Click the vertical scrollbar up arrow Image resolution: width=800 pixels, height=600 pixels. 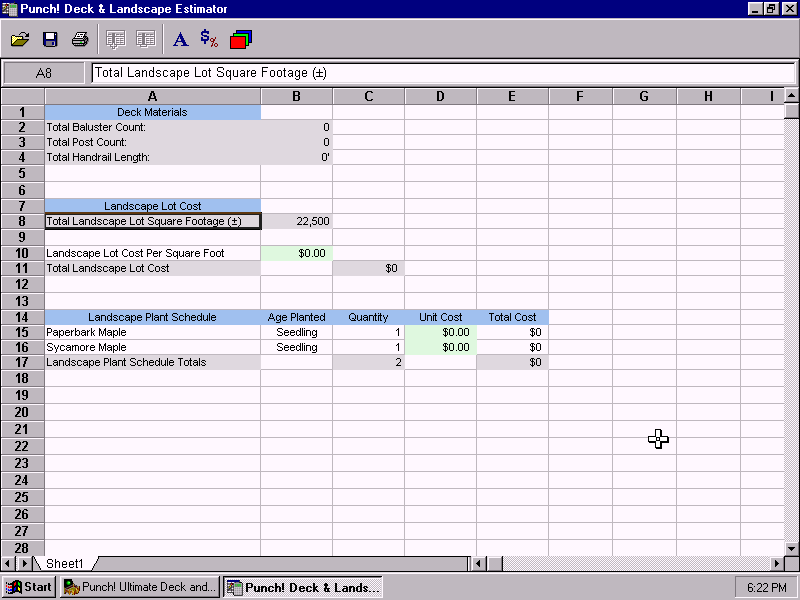792,95
